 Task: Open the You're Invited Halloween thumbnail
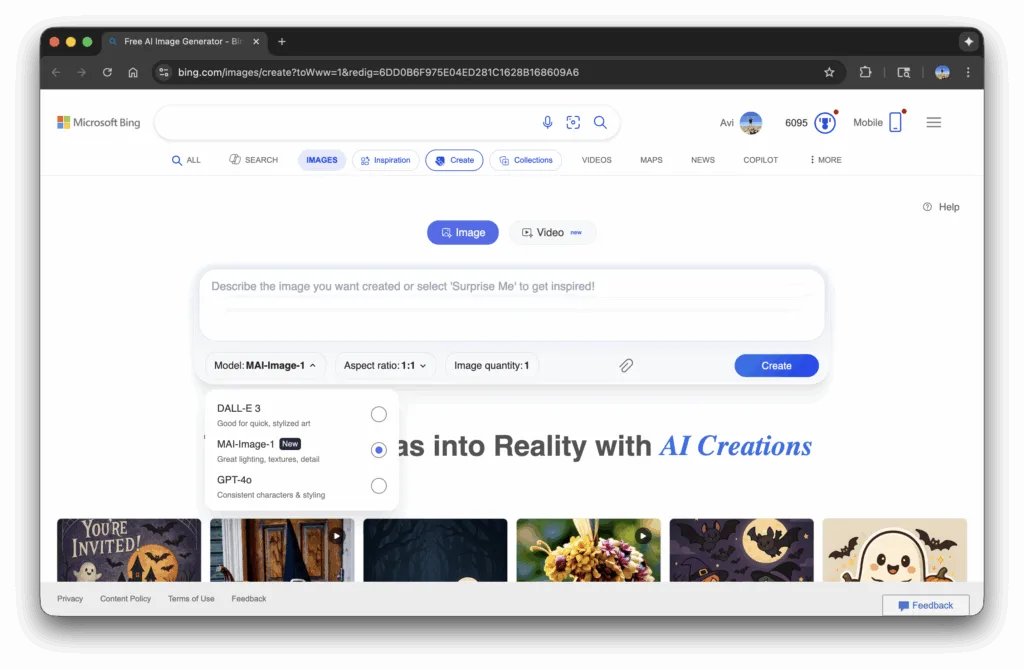click(x=129, y=550)
